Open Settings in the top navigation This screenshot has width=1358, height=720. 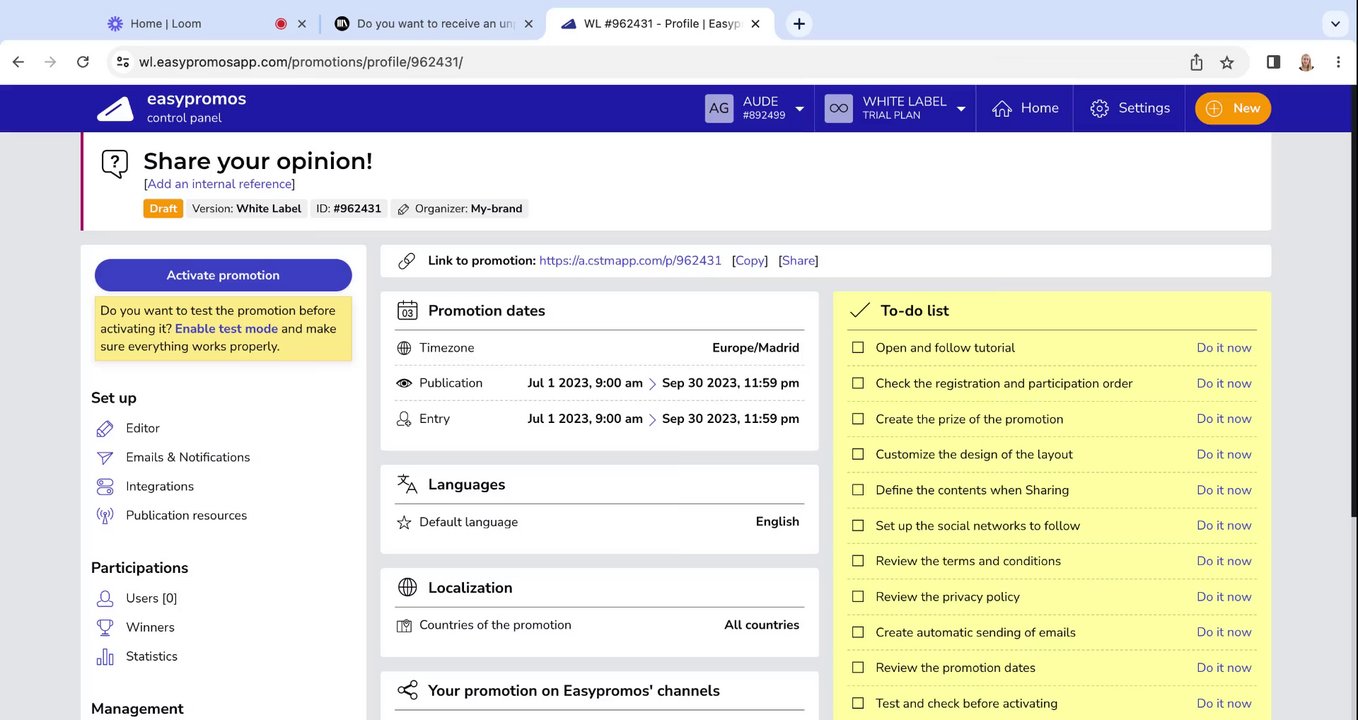[1130, 108]
